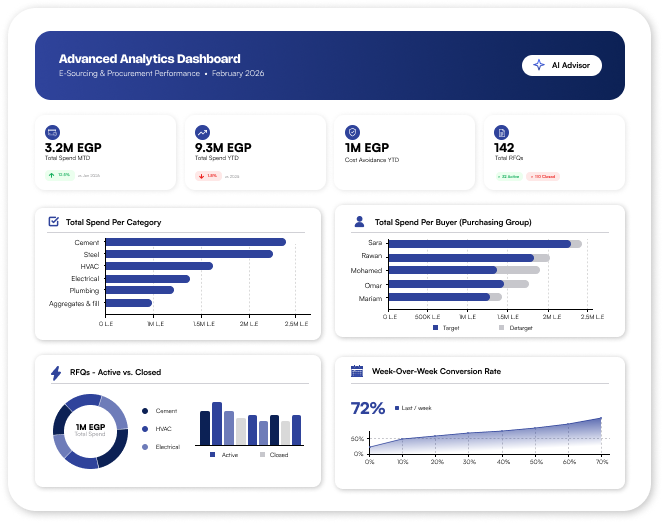
Task: Click the Total Spend MTD calendar icon
Action: 53,132
